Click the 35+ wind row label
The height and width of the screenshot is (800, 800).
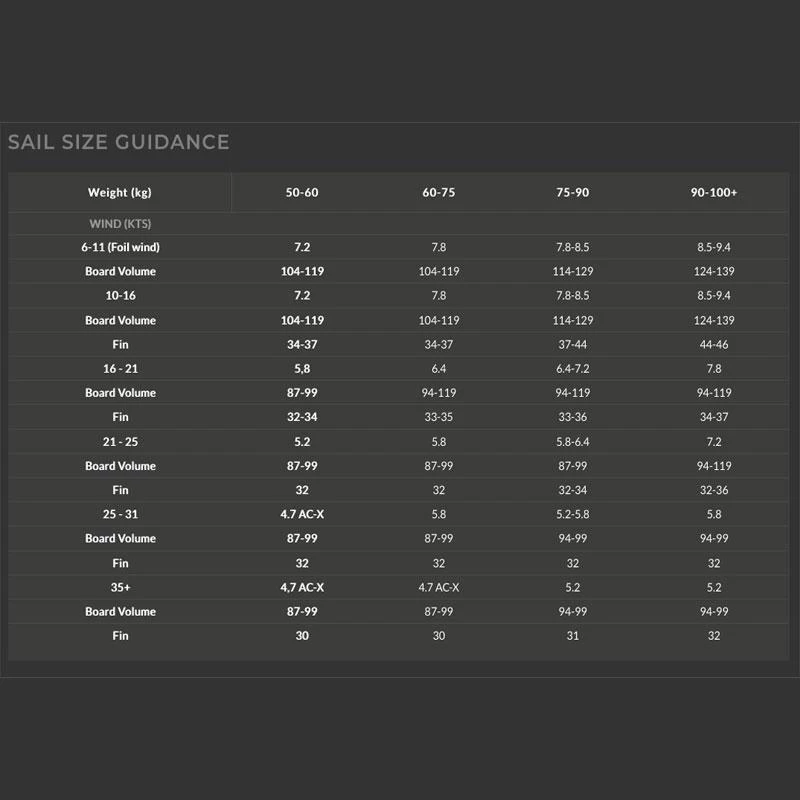click(x=120, y=588)
